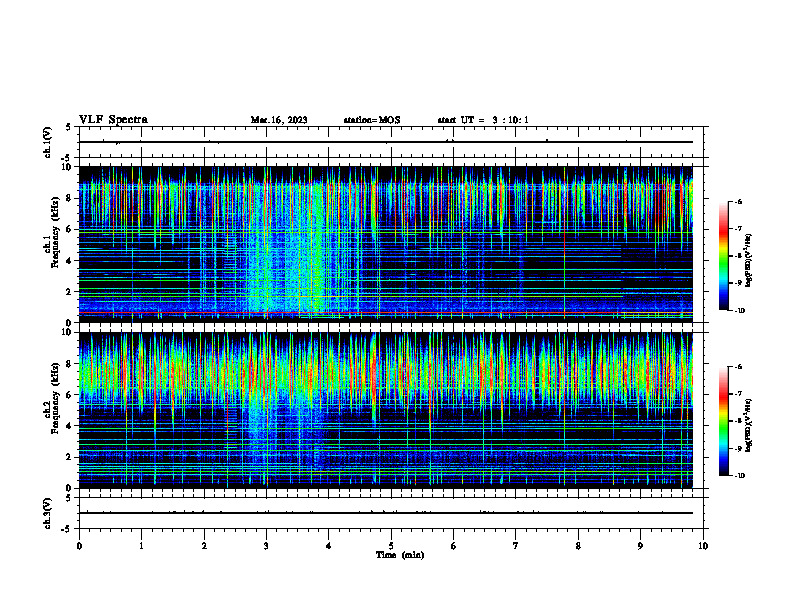Click the time axis tick label "2"
The image size is (792, 612).
(x=204, y=546)
